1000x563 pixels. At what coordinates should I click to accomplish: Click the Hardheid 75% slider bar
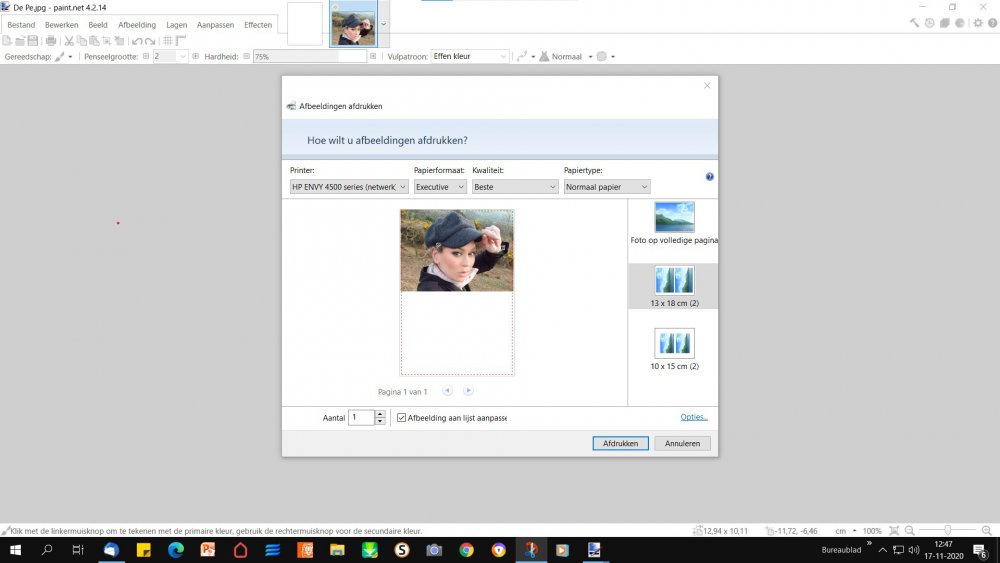[x=310, y=57]
